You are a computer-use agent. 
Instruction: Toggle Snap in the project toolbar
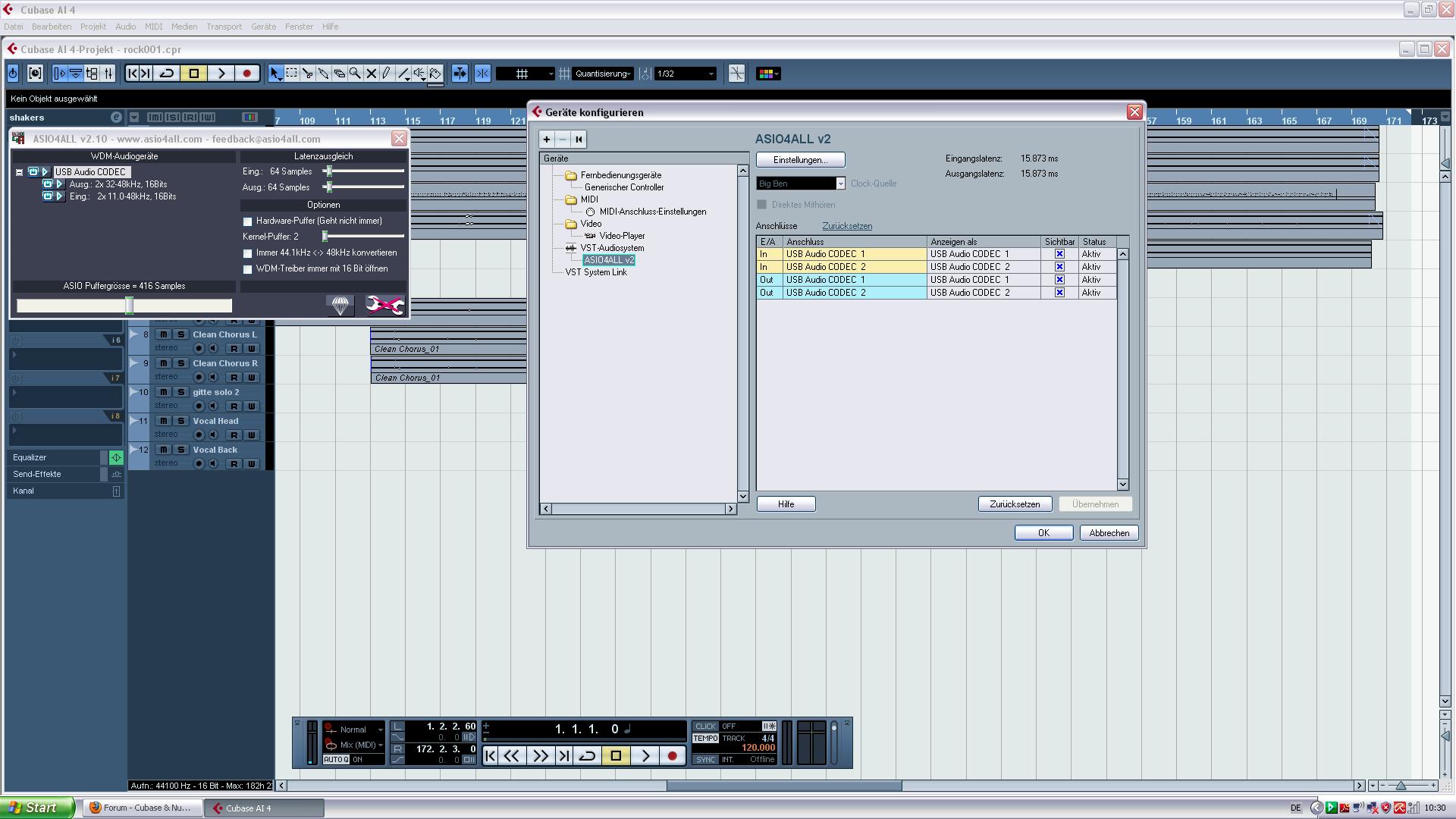tap(482, 74)
